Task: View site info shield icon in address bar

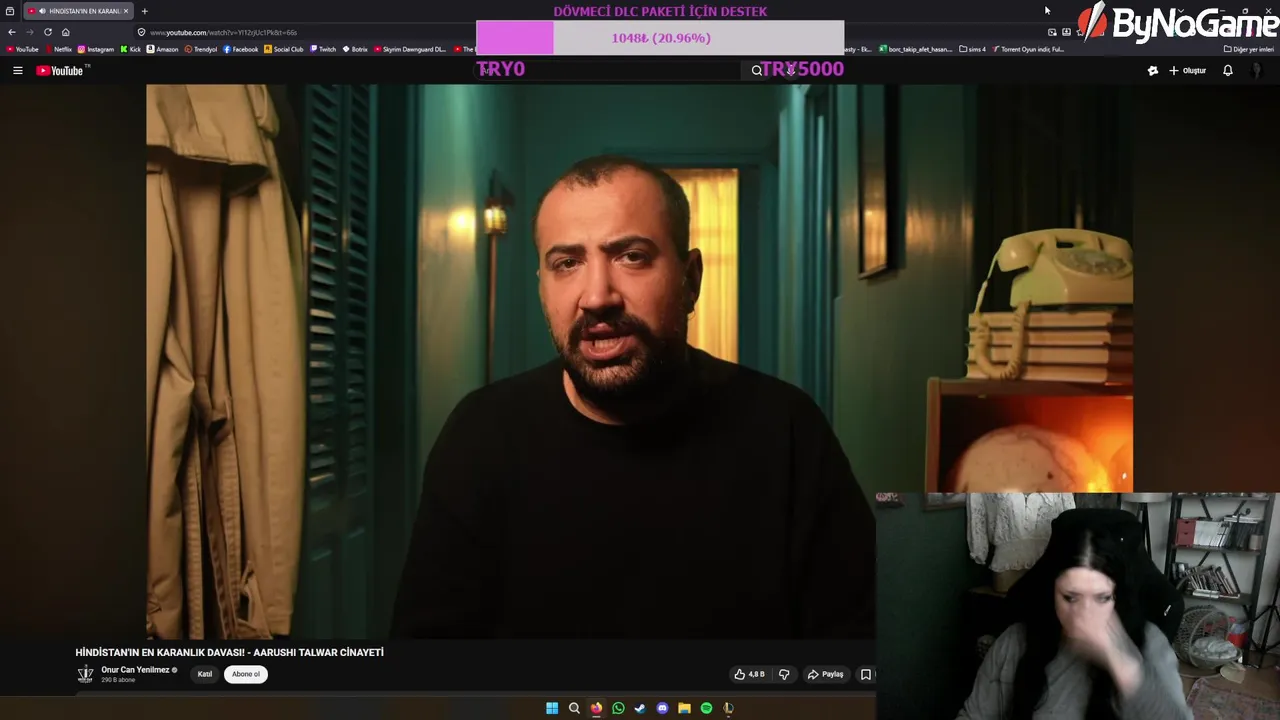Action: point(141,32)
